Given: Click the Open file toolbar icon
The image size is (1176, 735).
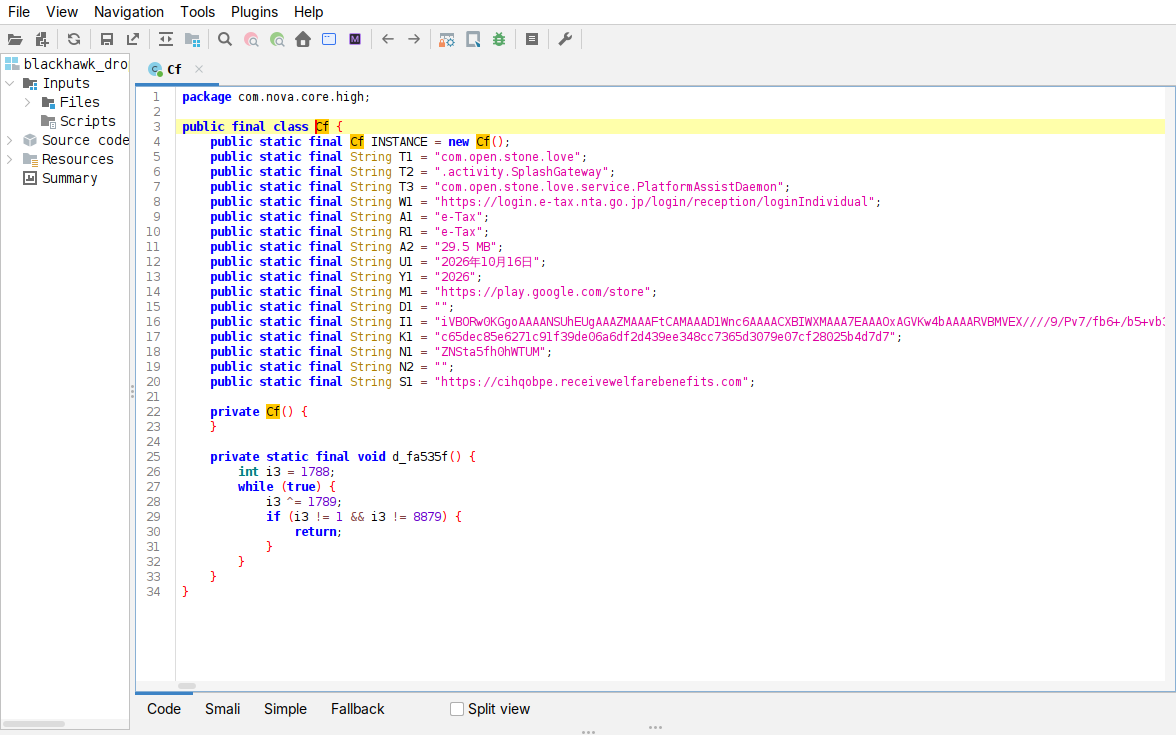Looking at the screenshot, I should [x=15, y=40].
